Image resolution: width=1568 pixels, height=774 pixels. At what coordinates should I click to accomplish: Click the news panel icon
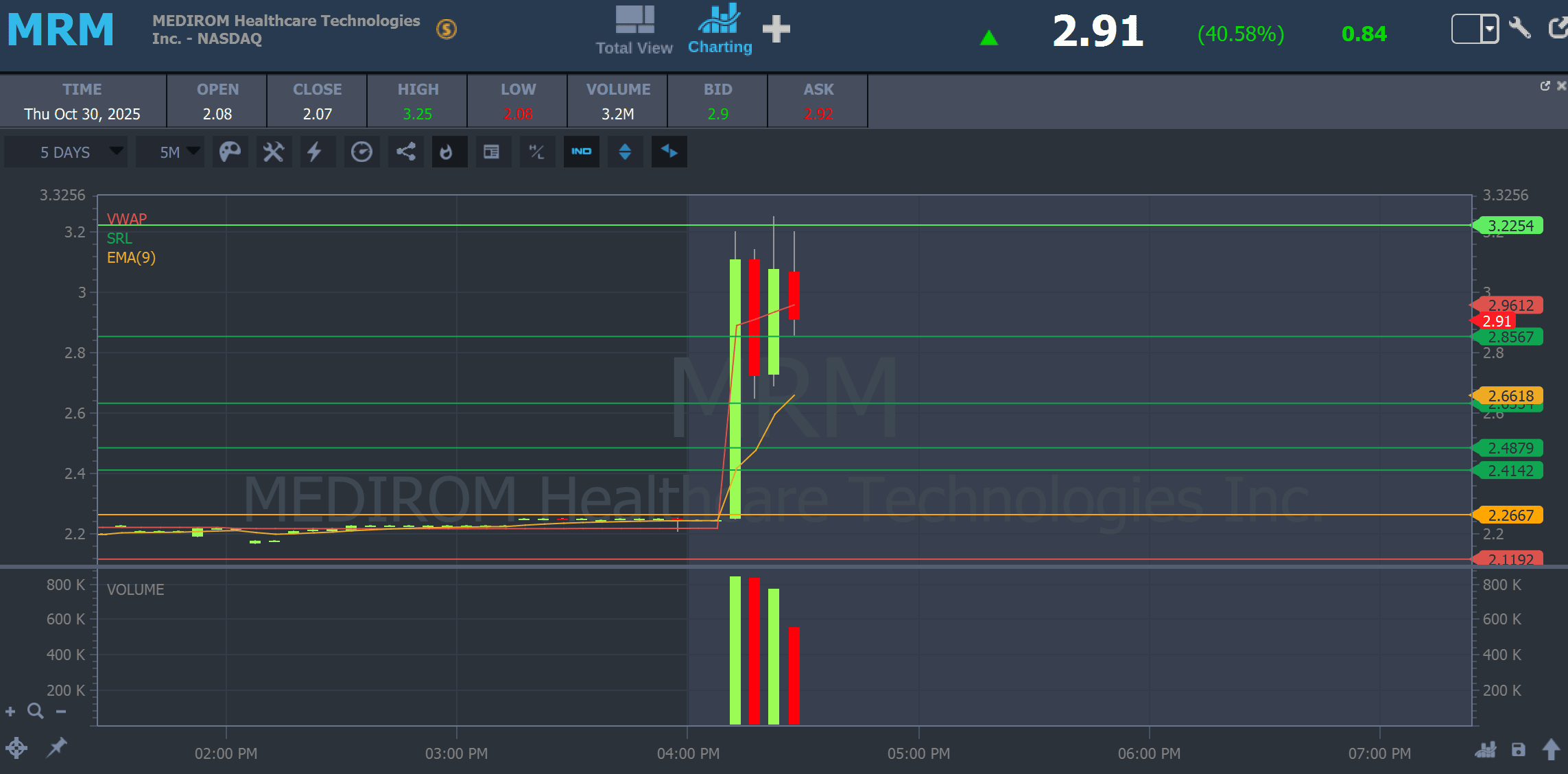coord(491,152)
